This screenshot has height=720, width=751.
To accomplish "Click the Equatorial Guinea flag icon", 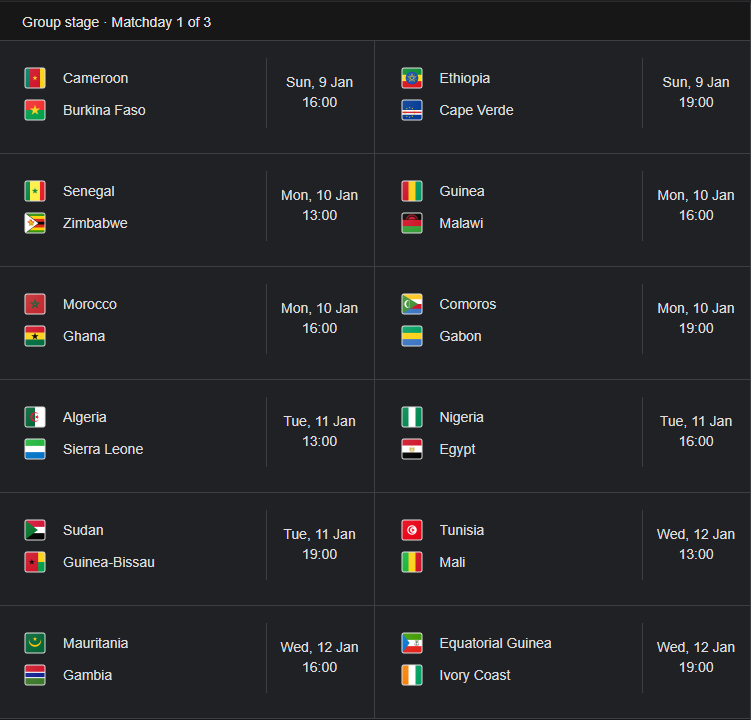I will pos(412,643).
